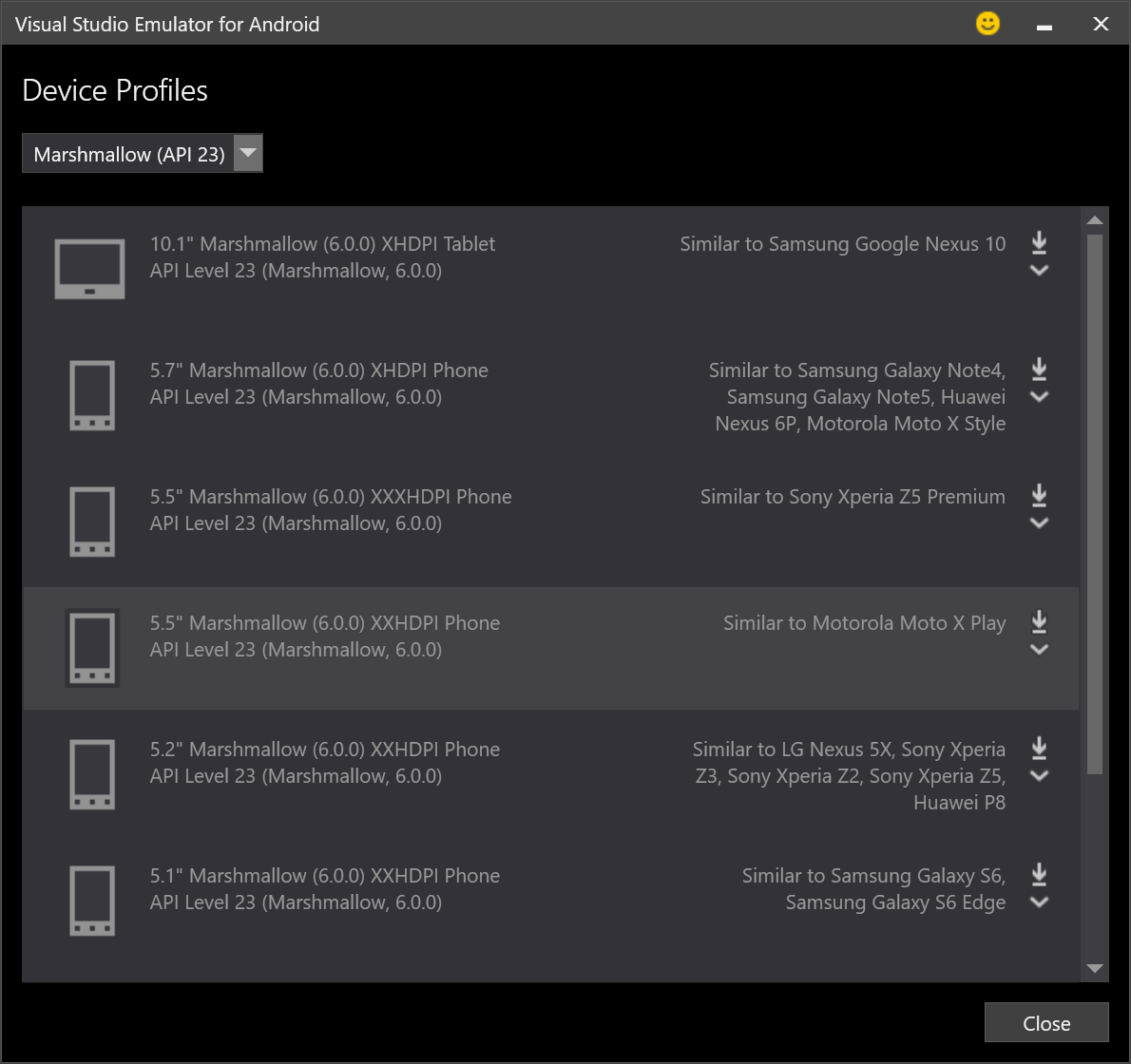Download the Sony Xperia Z5 Premium profile
This screenshot has height=1064, width=1131.
[1039, 496]
